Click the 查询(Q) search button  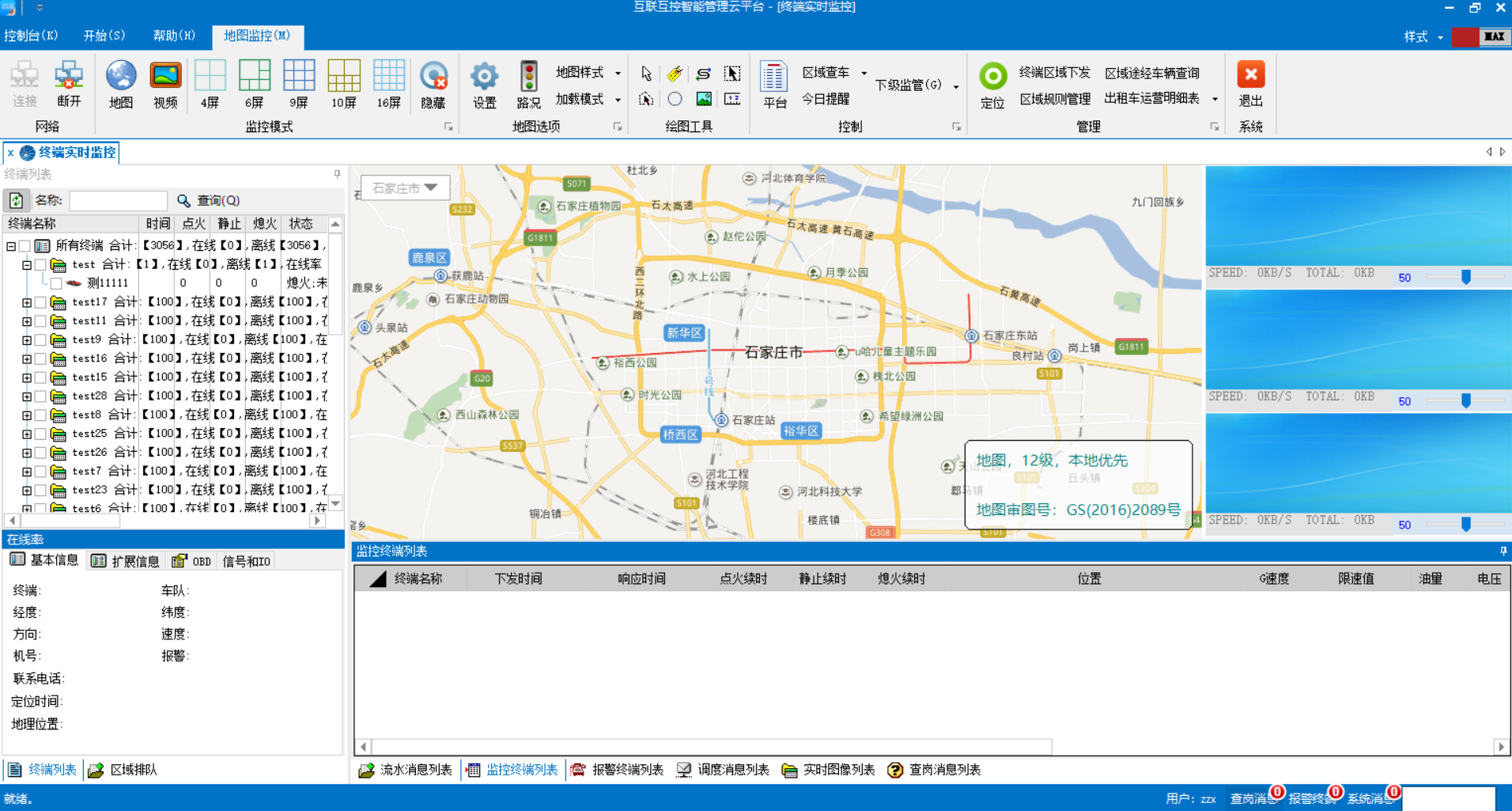click(209, 200)
